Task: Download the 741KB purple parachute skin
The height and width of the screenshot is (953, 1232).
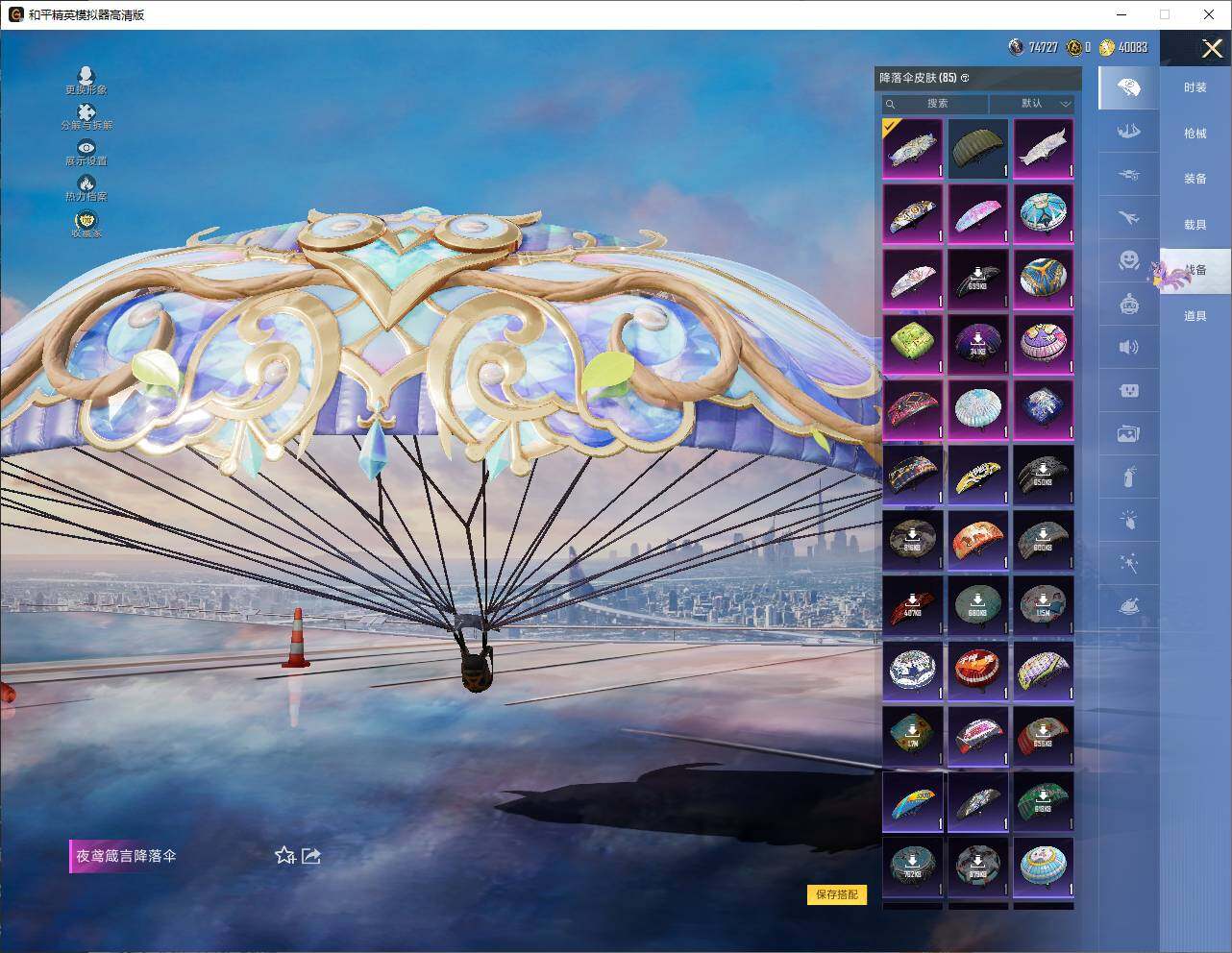Action: tap(978, 344)
